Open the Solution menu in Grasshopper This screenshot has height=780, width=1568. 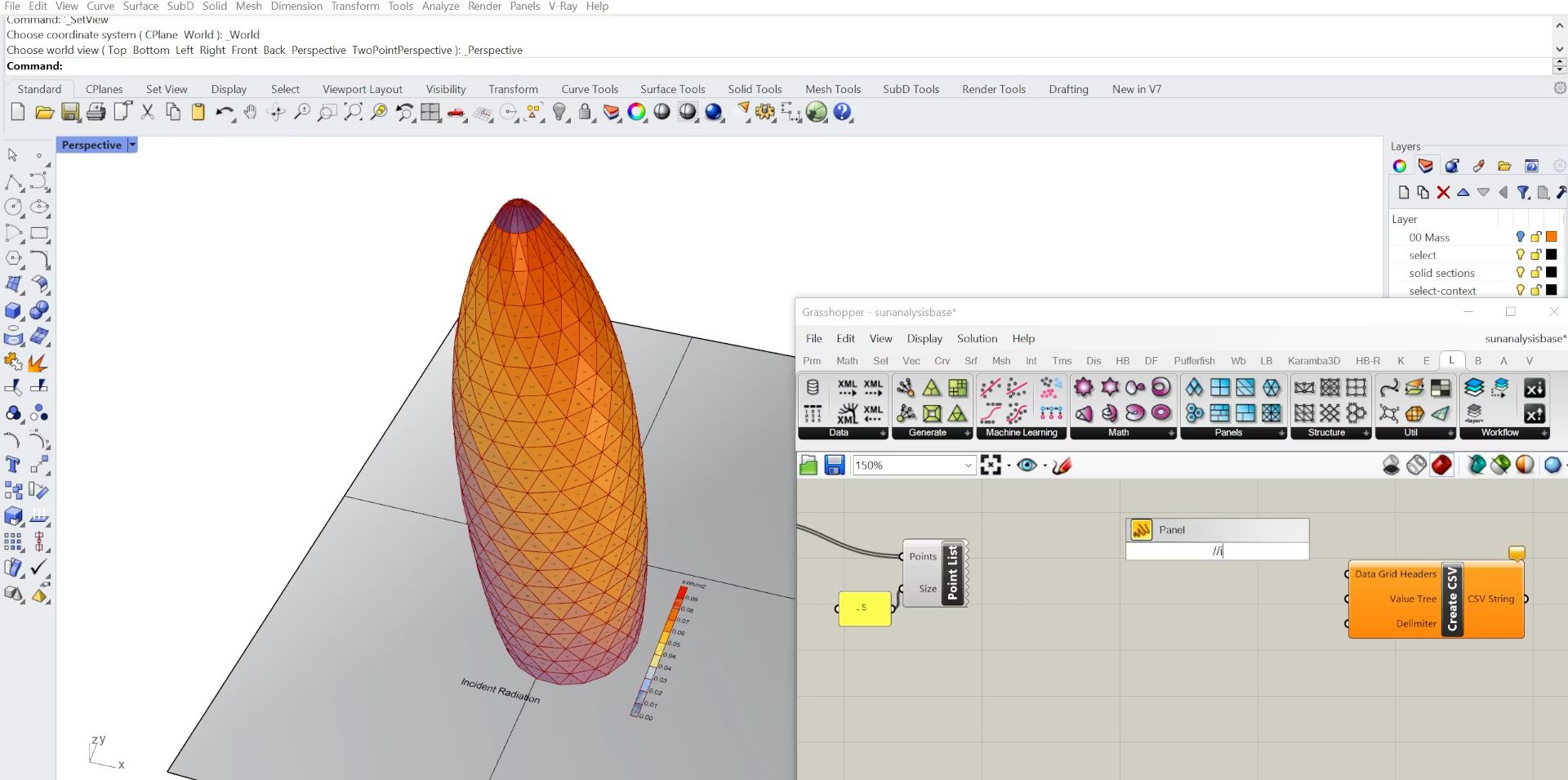click(977, 338)
